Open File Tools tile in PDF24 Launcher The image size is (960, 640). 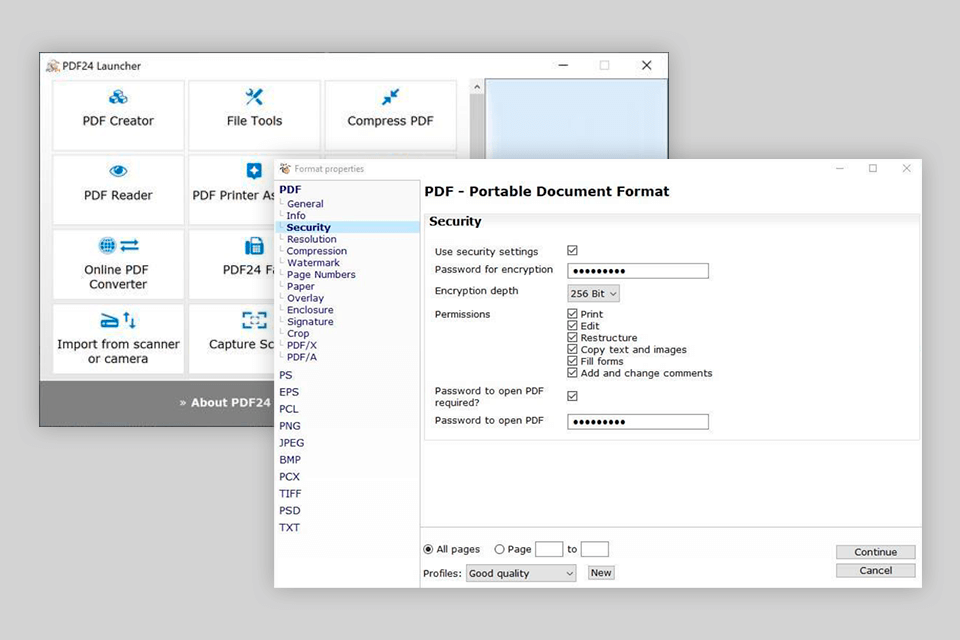(254, 115)
